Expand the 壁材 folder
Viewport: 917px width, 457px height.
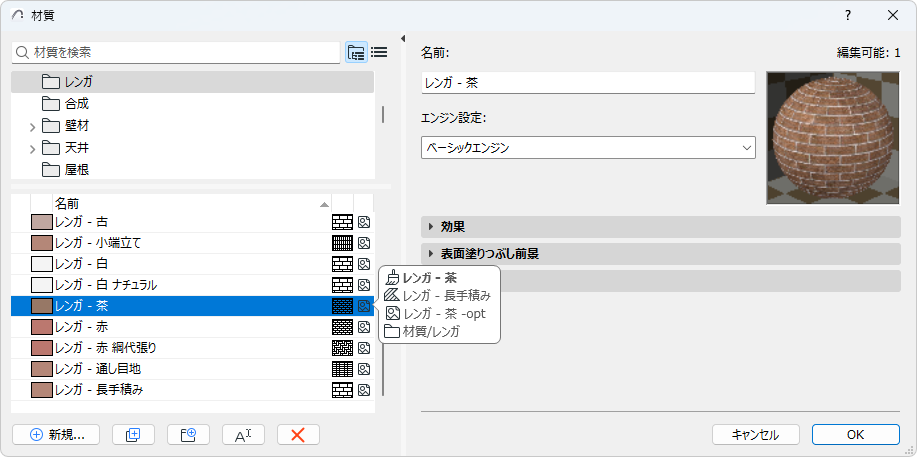(32, 126)
